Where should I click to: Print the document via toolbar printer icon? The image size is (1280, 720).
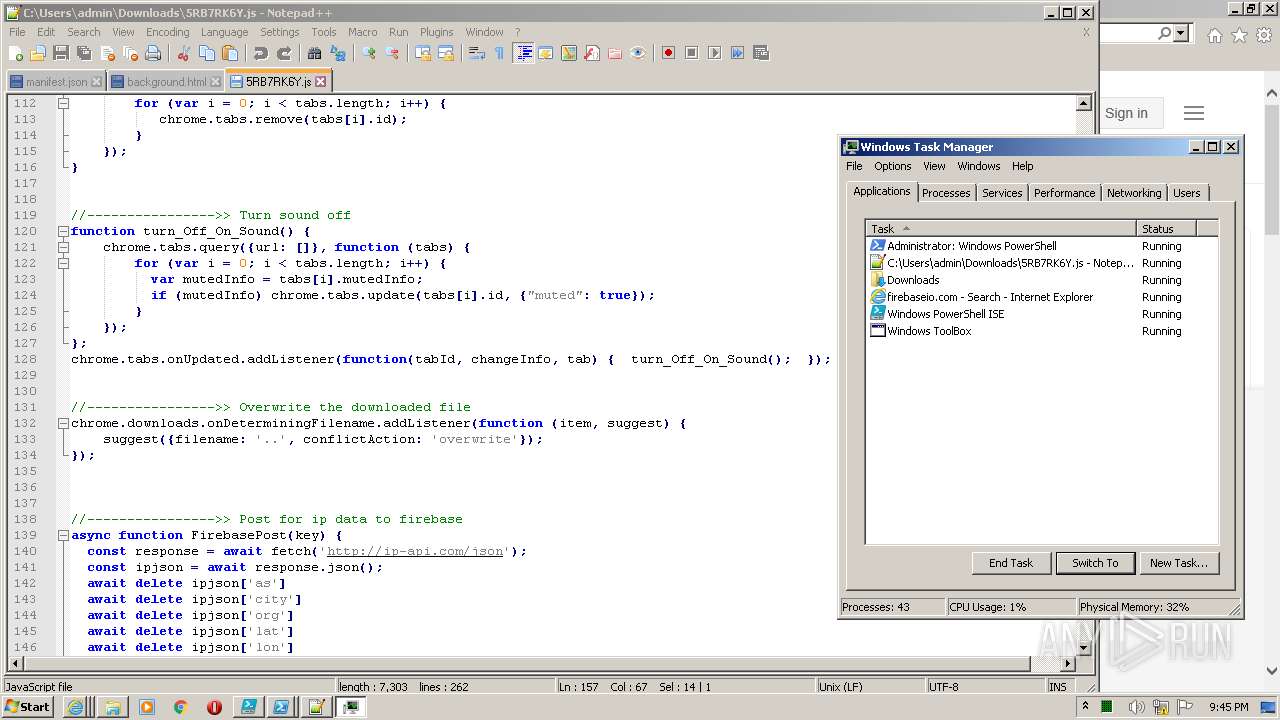[153, 53]
